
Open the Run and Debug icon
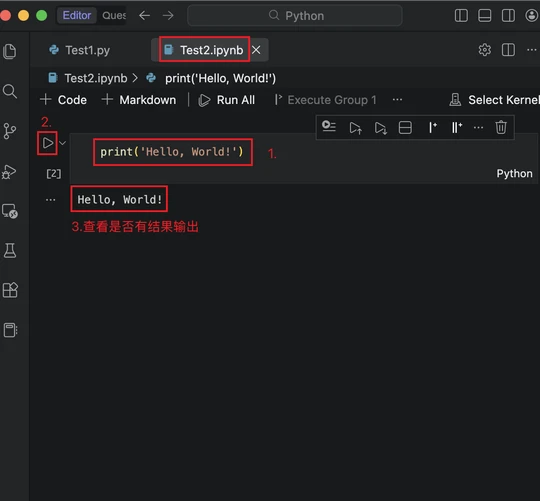click(x=9, y=172)
